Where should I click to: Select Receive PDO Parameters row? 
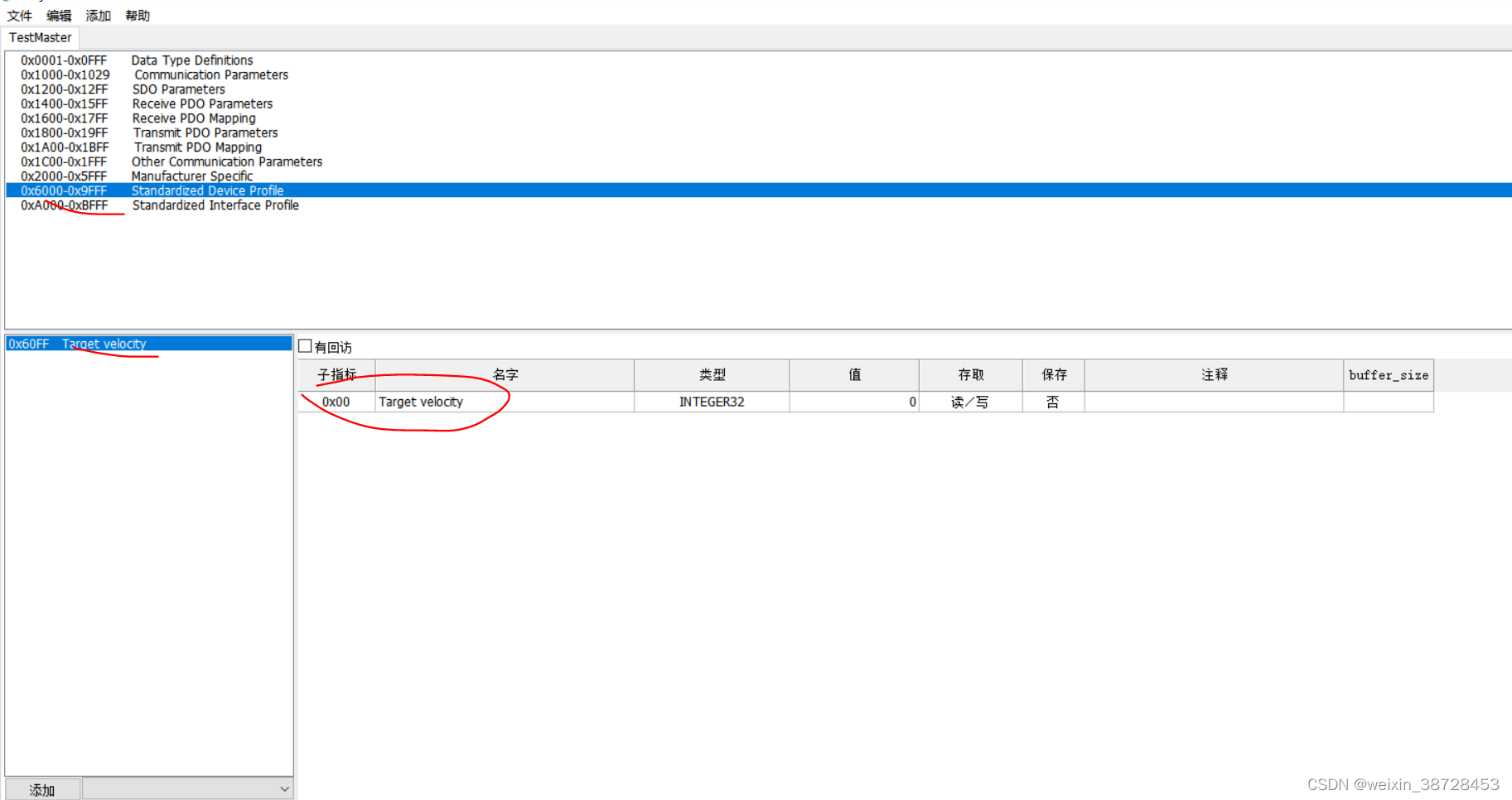tap(759, 104)
